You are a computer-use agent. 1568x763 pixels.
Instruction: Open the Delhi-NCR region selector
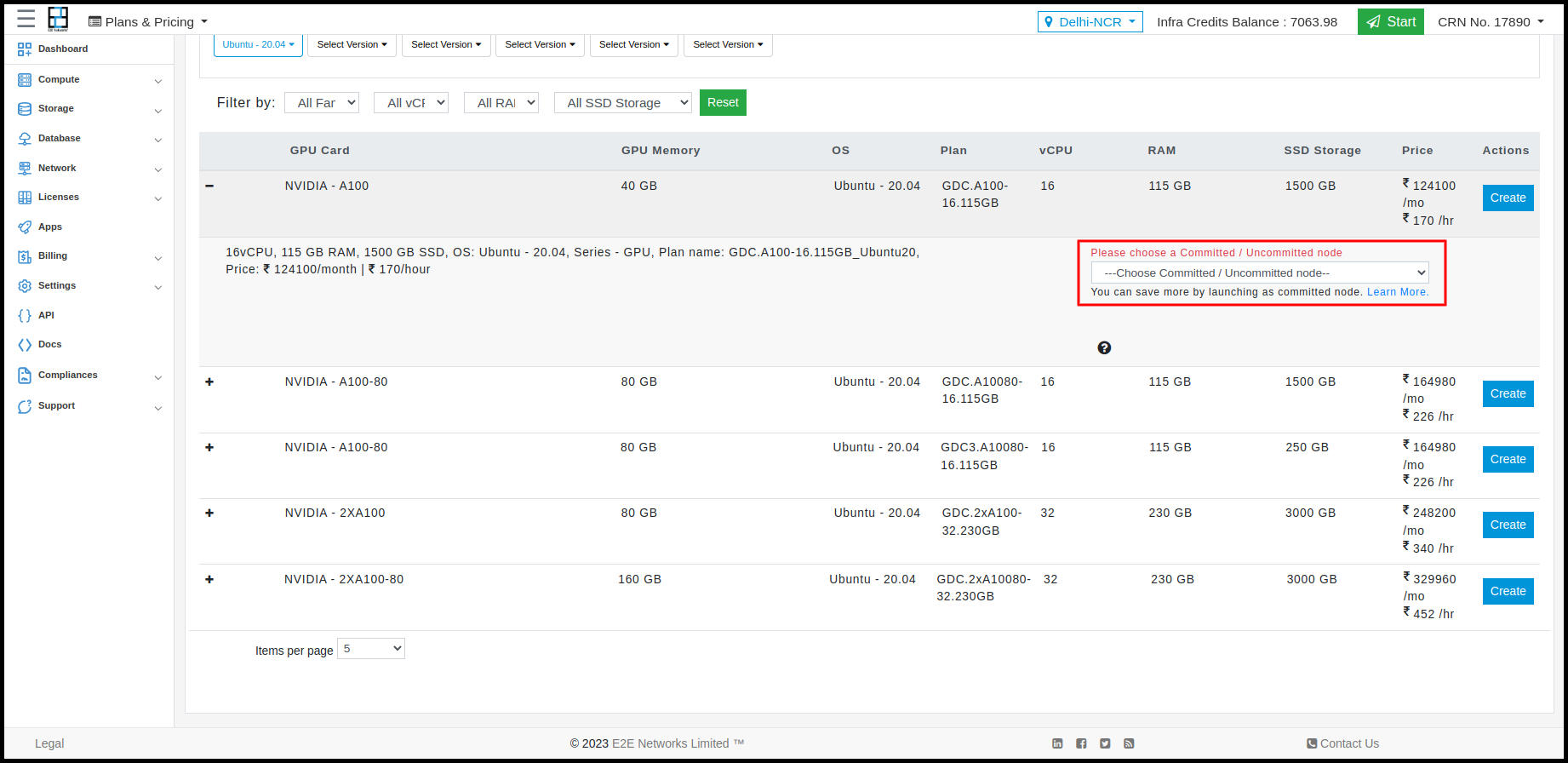pyautogui.click(x=1090, y=22)
